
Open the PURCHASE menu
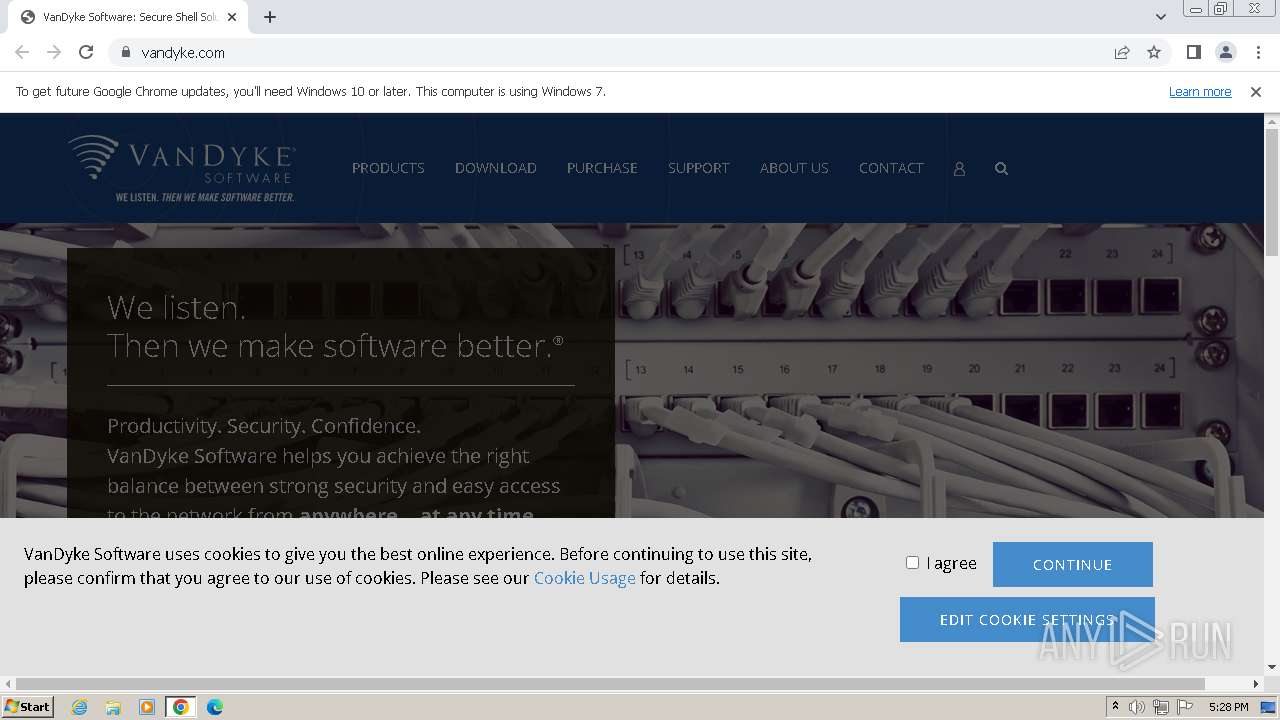click(x=602, y=168)
